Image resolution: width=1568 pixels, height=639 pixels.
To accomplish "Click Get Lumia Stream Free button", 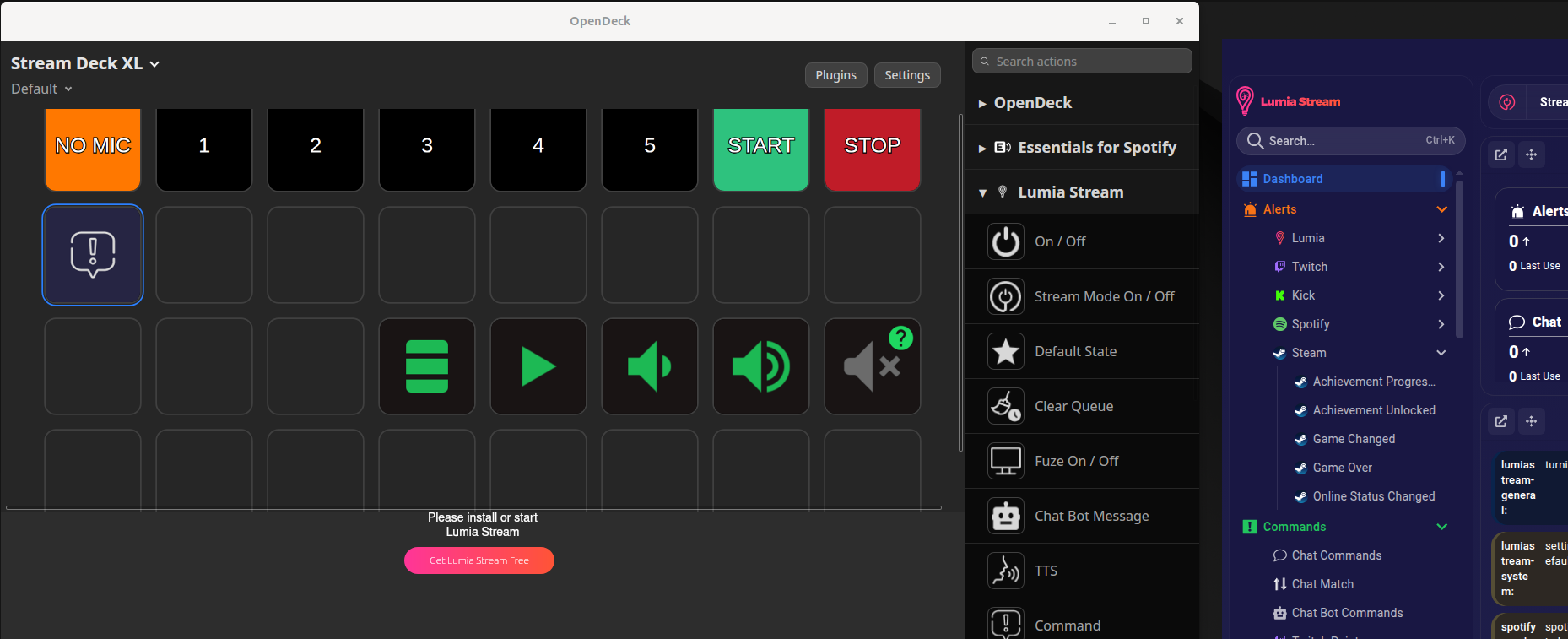I will pyautogui.click(x=479, y=560).
